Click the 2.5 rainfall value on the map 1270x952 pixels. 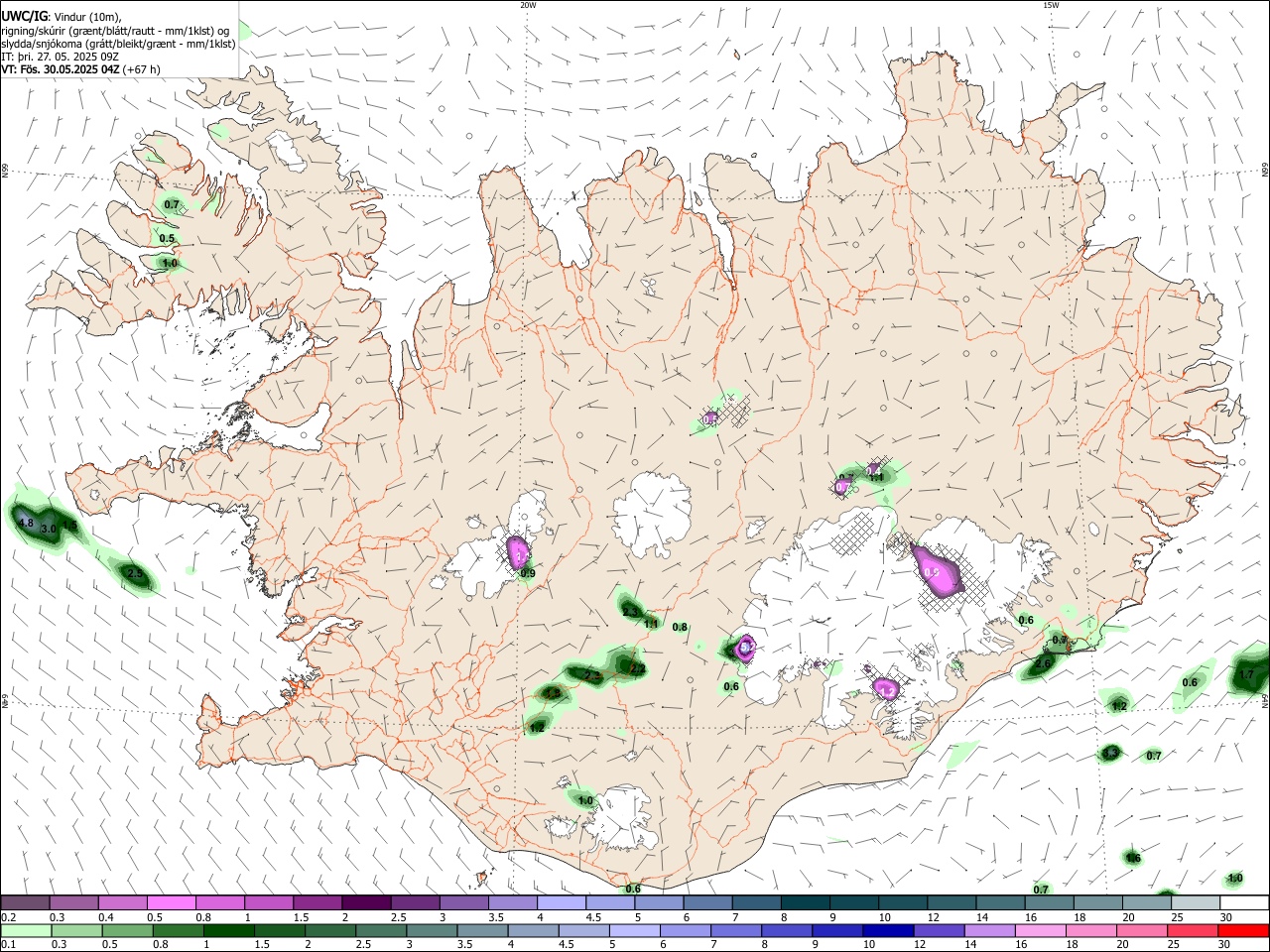(x=136, y=573)
